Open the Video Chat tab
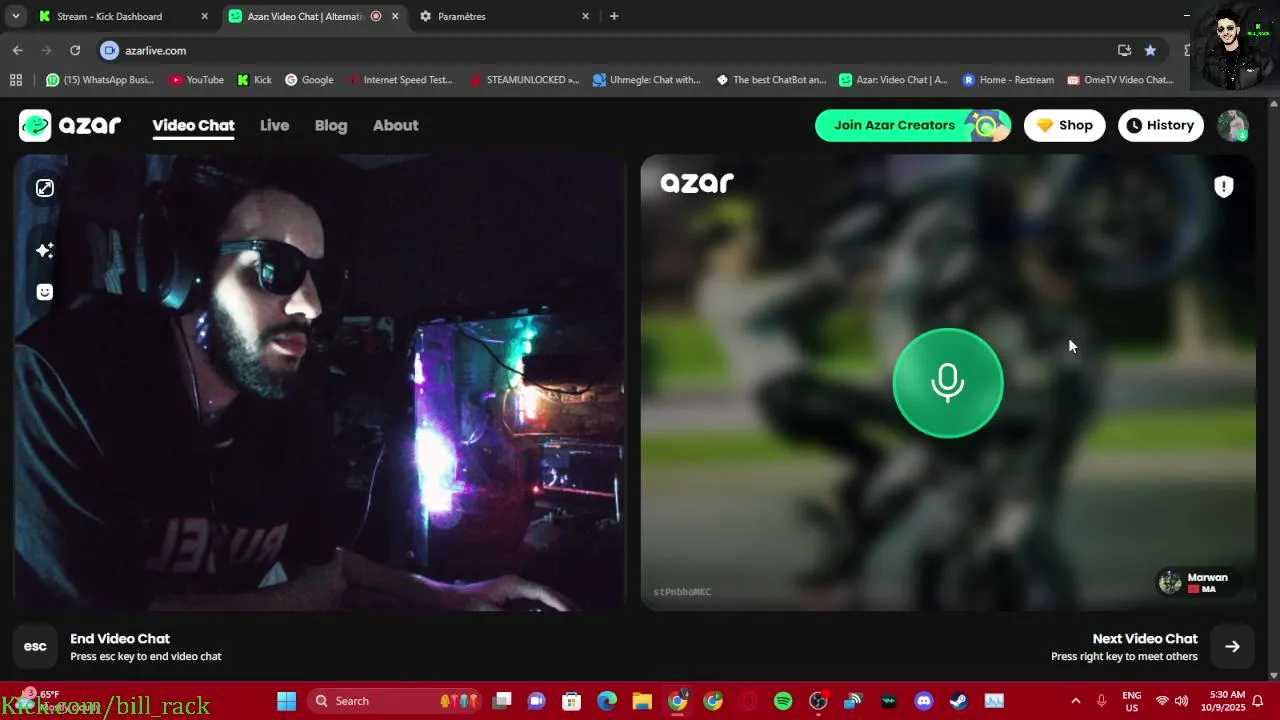 (193, 125)
